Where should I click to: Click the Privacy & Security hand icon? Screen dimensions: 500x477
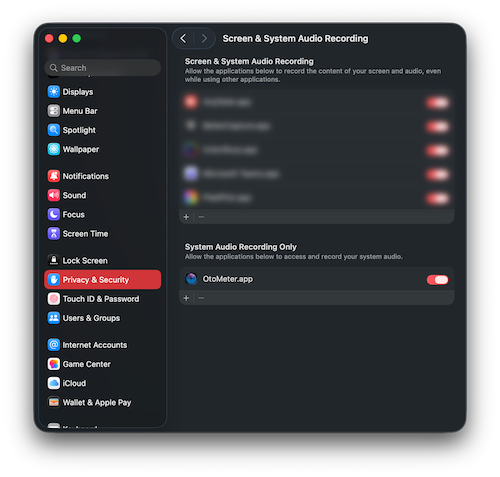[x=54, y=280]
